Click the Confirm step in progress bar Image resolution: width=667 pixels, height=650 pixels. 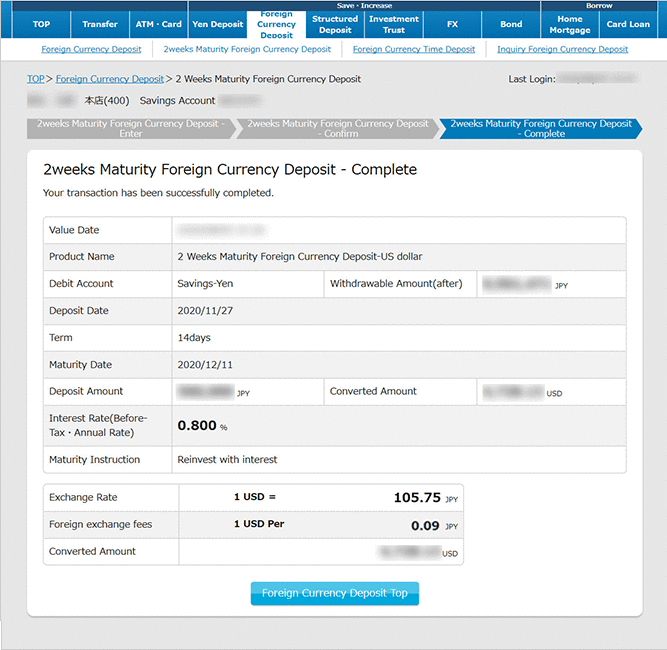[x=338, y=128]
